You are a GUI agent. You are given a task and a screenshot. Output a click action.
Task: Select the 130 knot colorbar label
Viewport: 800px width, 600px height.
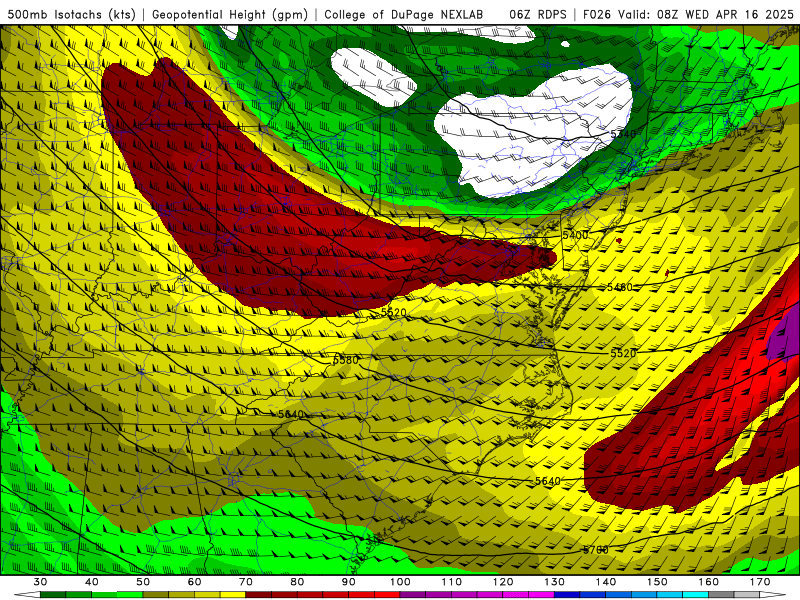(555, 582)
